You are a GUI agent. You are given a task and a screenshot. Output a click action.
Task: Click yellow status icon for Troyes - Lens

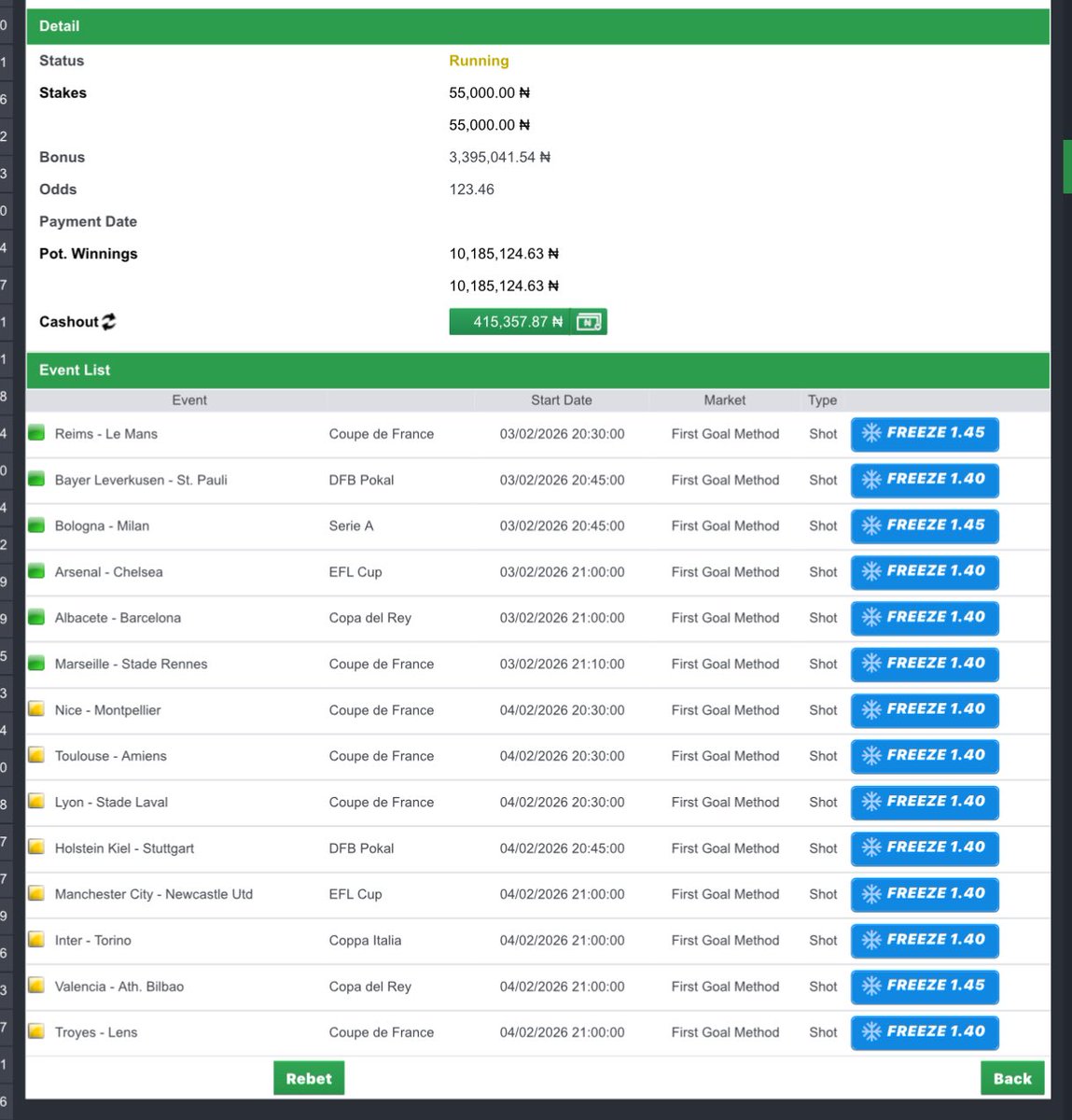click(x=36, y=1031)
